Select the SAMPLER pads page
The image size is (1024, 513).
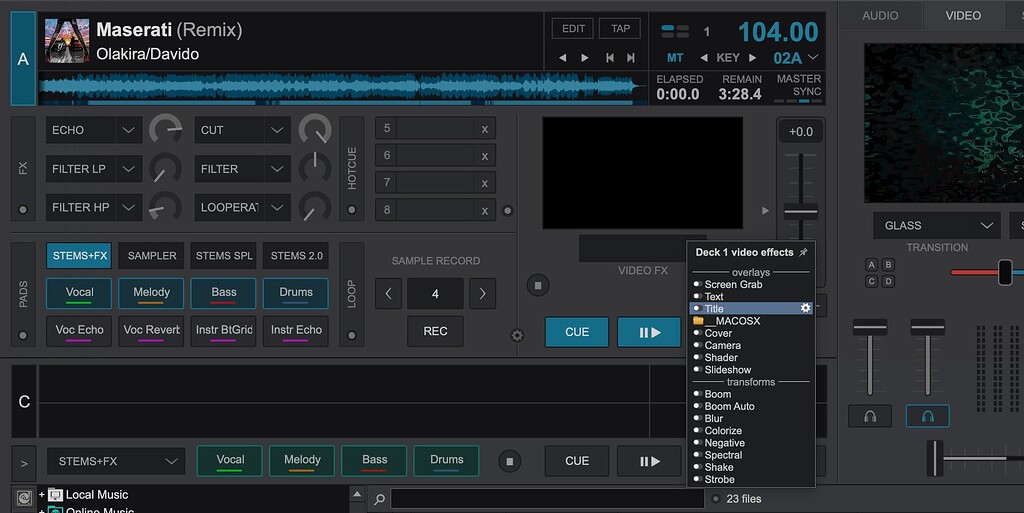[x=152, y=256]
